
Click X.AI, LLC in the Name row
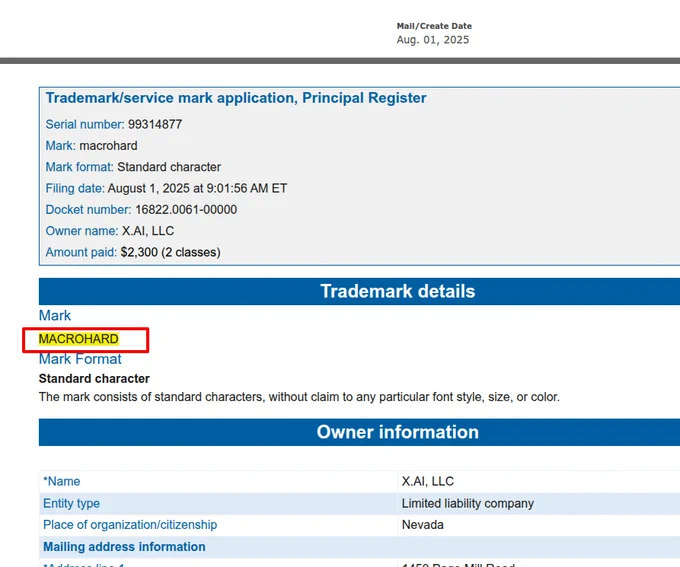[x=428, y=482]
